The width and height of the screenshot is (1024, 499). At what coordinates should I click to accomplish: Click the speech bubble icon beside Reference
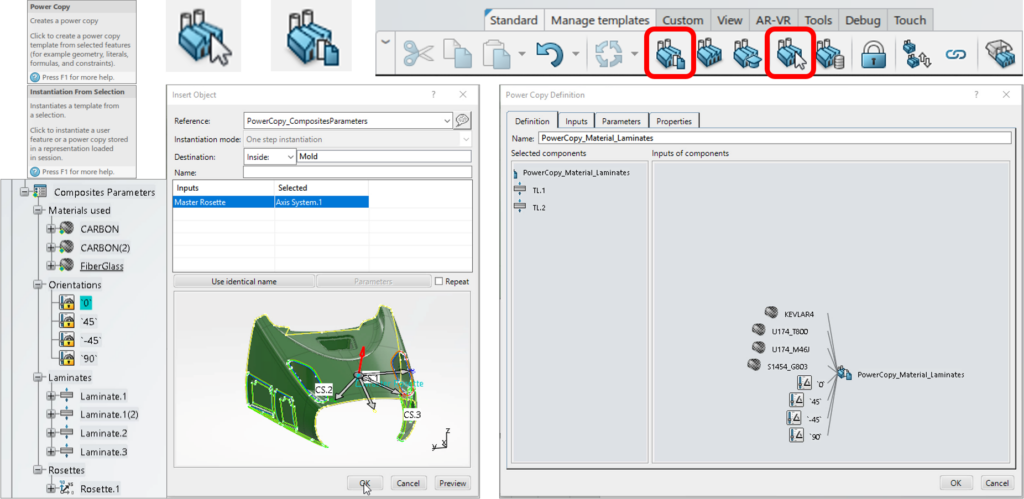click(463, 120)
